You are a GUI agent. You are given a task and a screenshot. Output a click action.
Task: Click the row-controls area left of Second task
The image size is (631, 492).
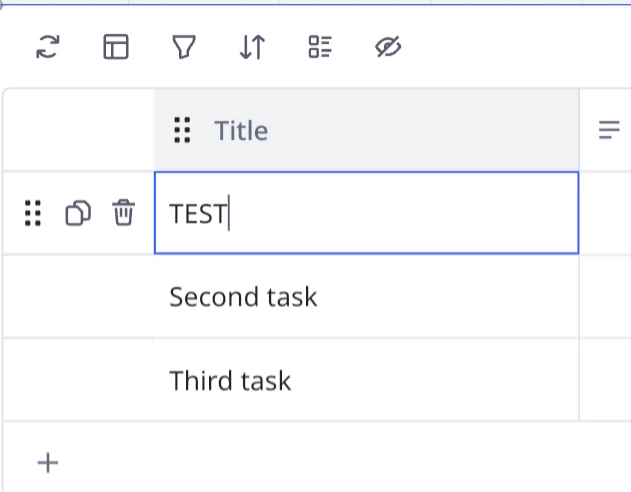click(x=78, y=296)
